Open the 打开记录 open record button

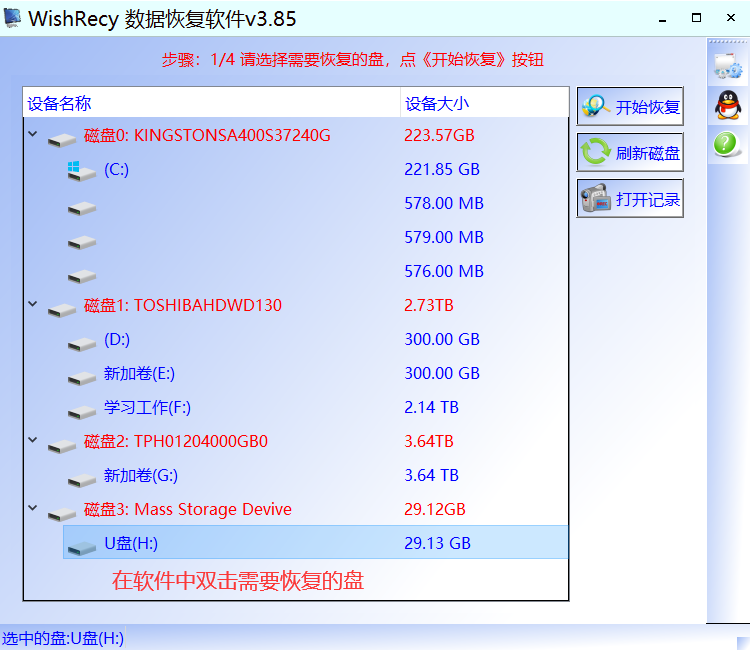point(630,198)
